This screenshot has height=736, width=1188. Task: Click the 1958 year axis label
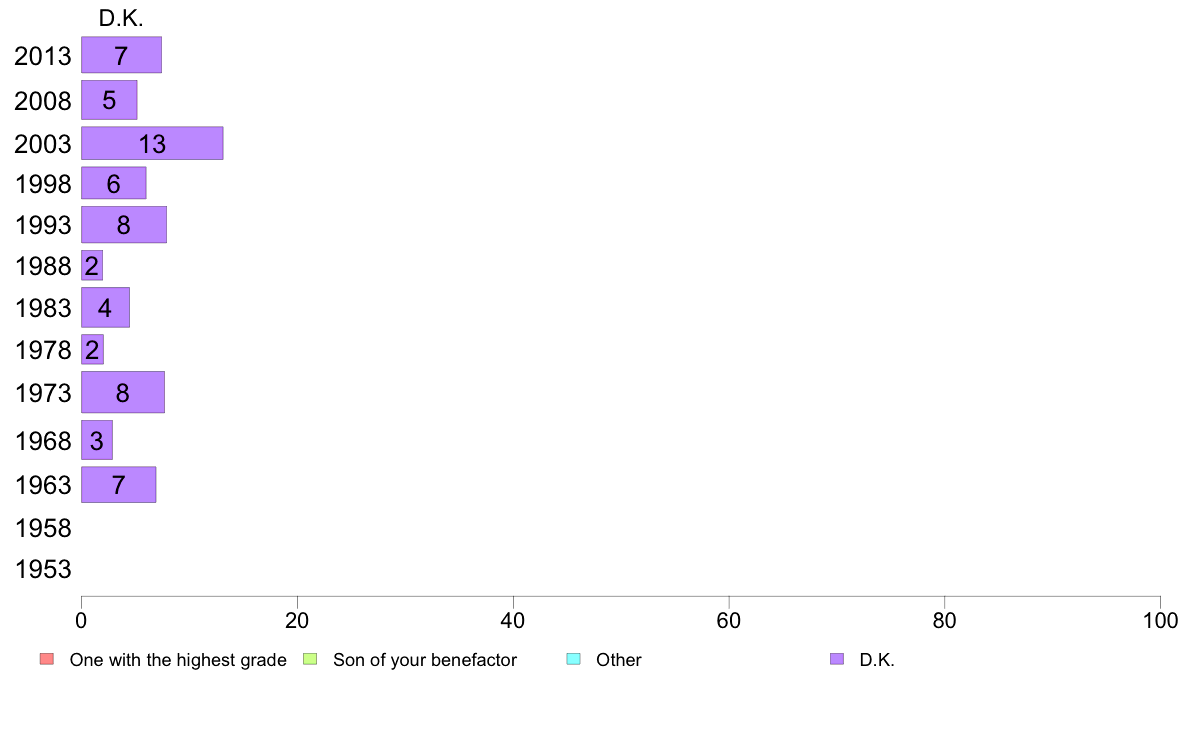pos(43,528)
